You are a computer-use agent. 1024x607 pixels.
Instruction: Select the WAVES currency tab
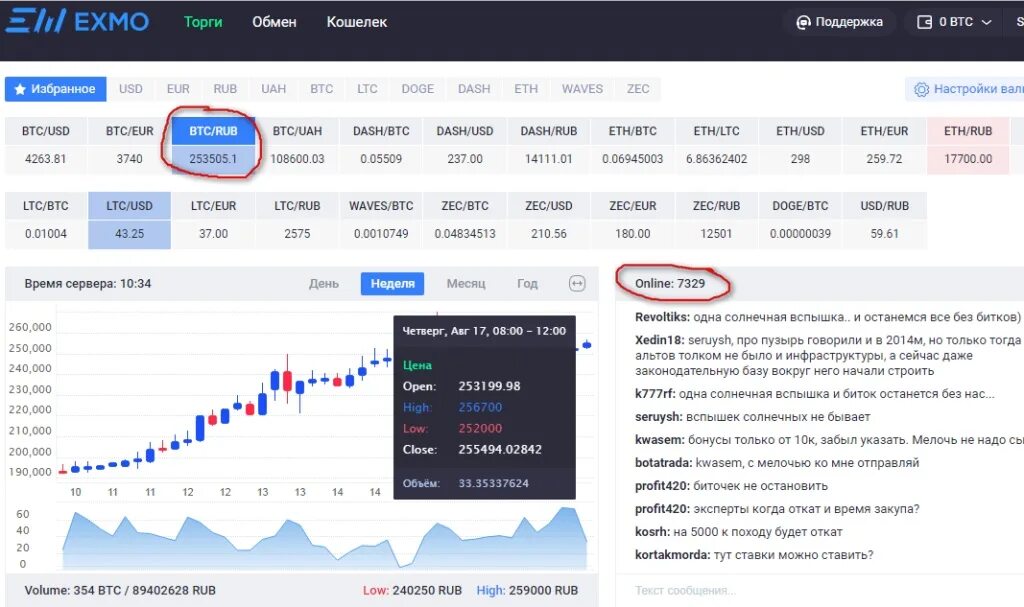click(x=583, y=89)
